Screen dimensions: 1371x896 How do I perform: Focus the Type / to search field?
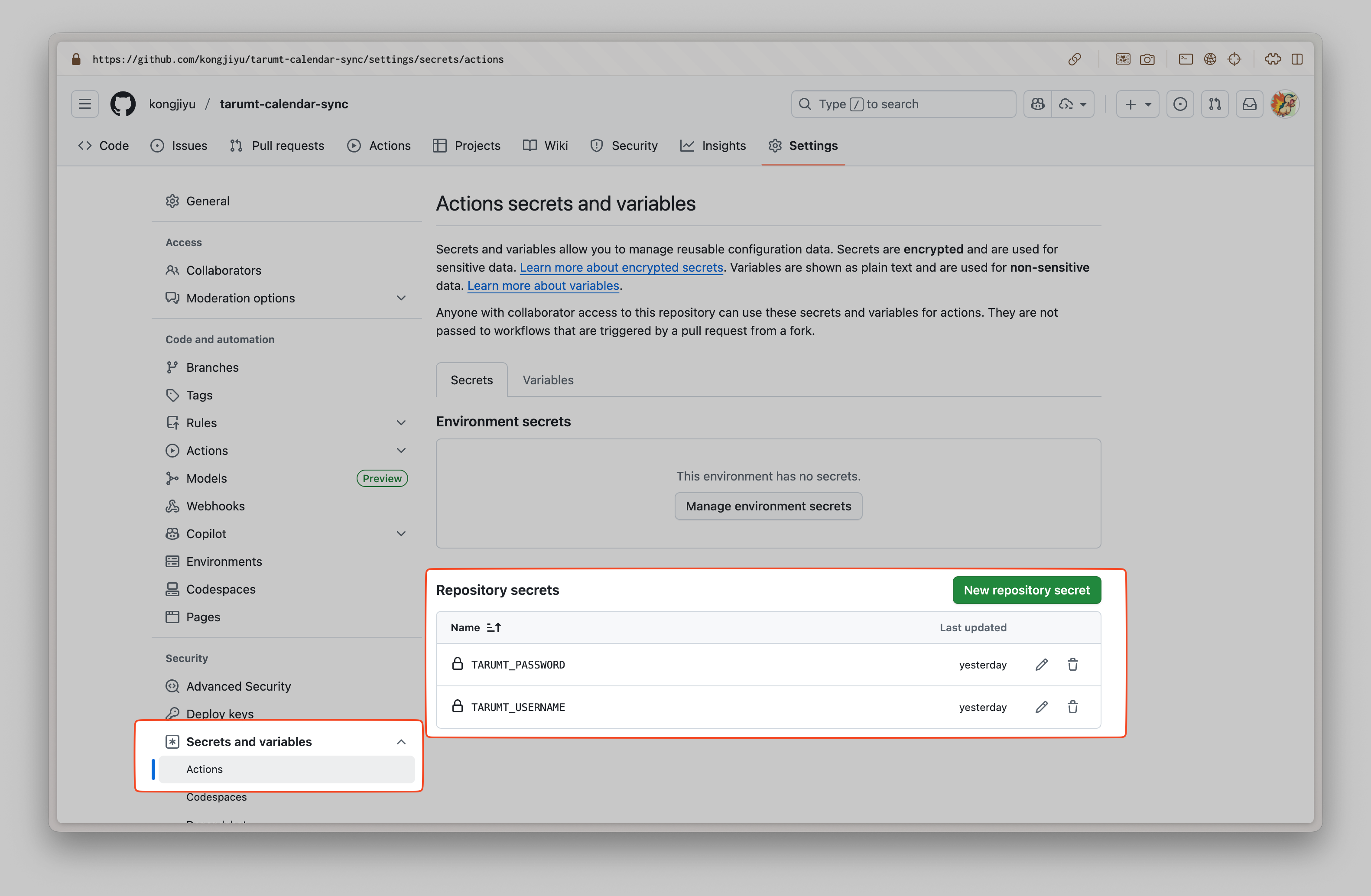[903, 104]
